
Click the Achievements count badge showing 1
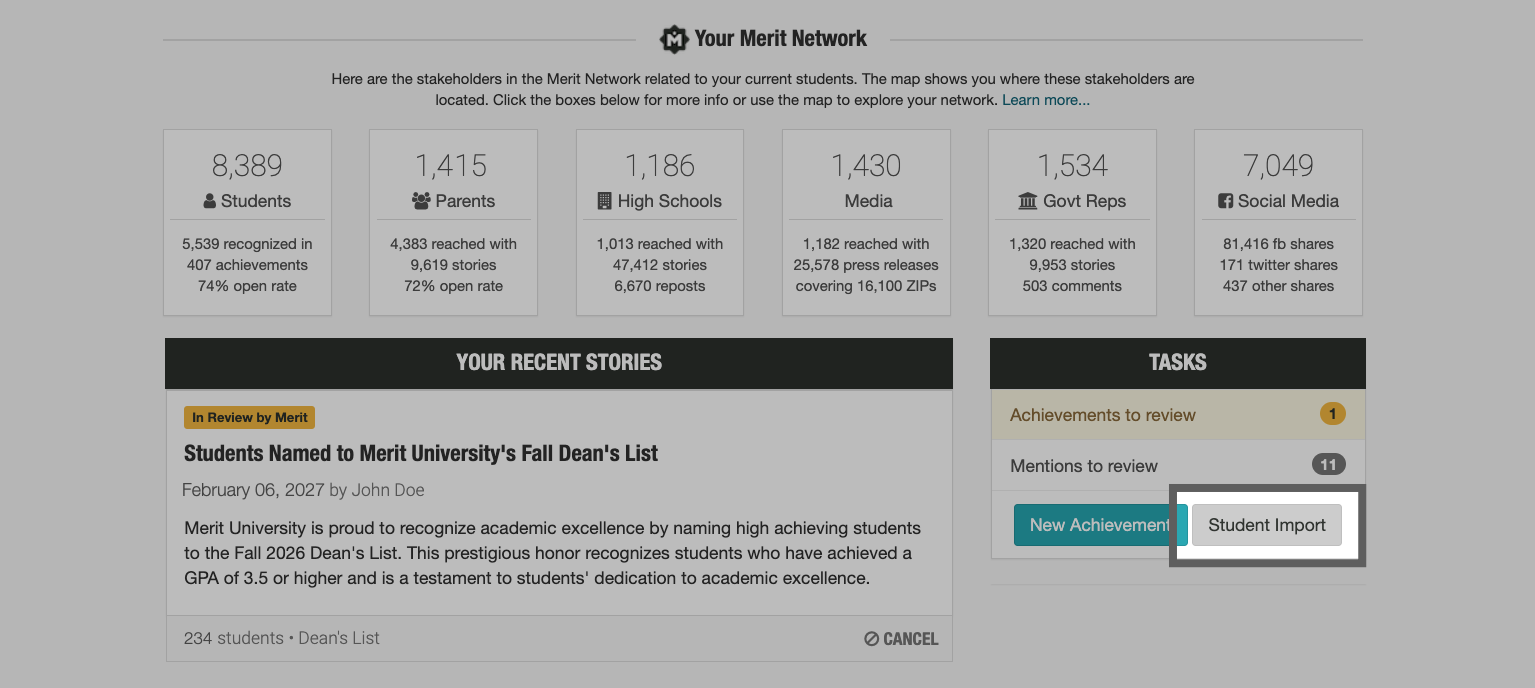tap(1332, 414)
